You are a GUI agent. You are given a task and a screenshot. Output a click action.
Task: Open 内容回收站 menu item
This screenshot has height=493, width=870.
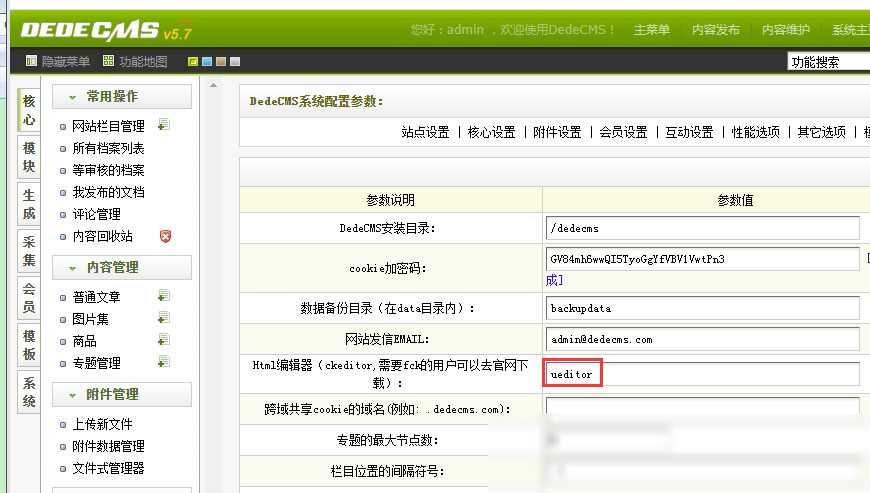(103, 236)
